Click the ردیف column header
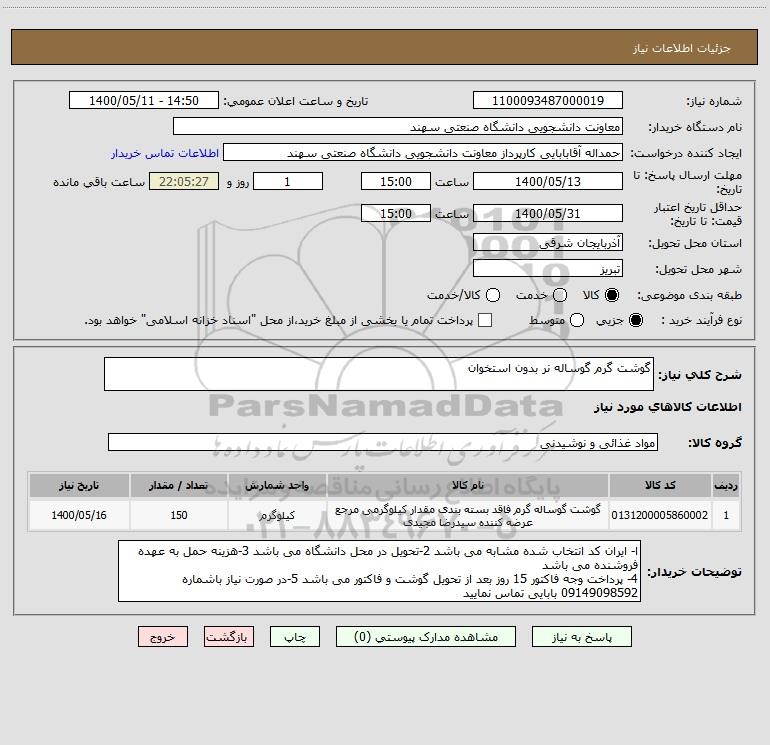Screen dimensions: 770x745 coord(726,485)
